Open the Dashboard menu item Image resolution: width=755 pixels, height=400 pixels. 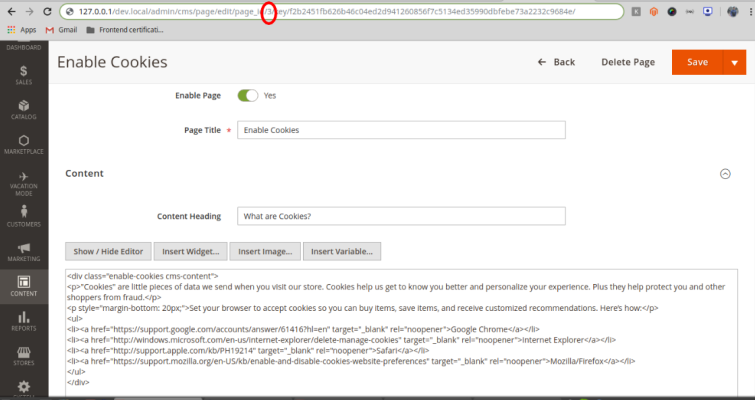tap(23, 47)
